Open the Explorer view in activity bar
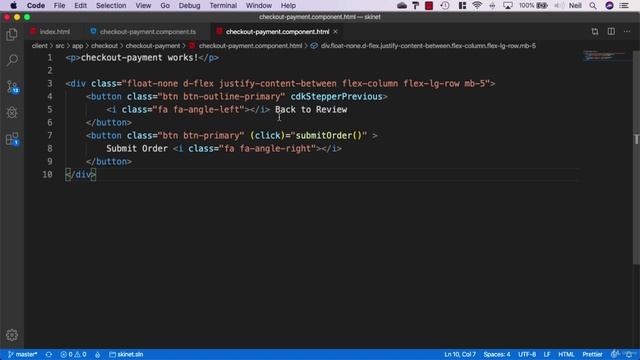 point(12,35)
